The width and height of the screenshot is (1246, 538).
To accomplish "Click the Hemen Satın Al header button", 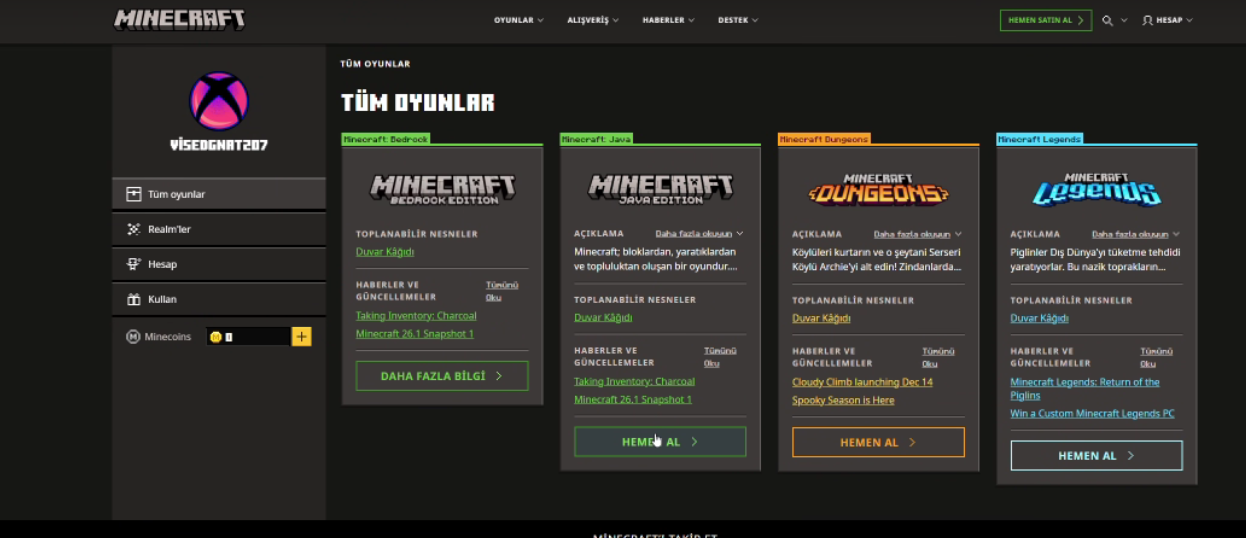I will pyautogui.click(x=1046, y=20).
